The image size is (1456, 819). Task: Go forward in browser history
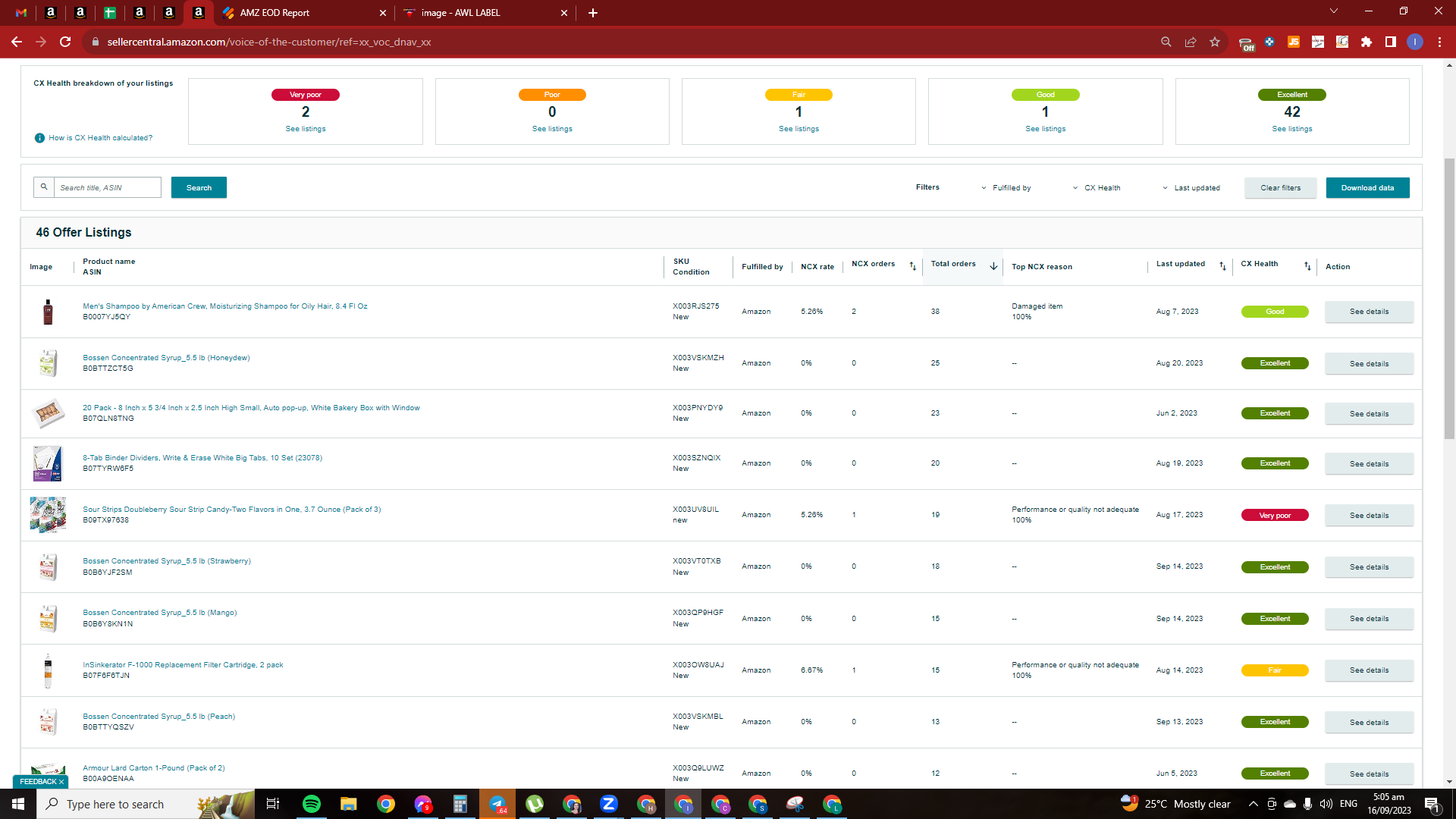41,42
